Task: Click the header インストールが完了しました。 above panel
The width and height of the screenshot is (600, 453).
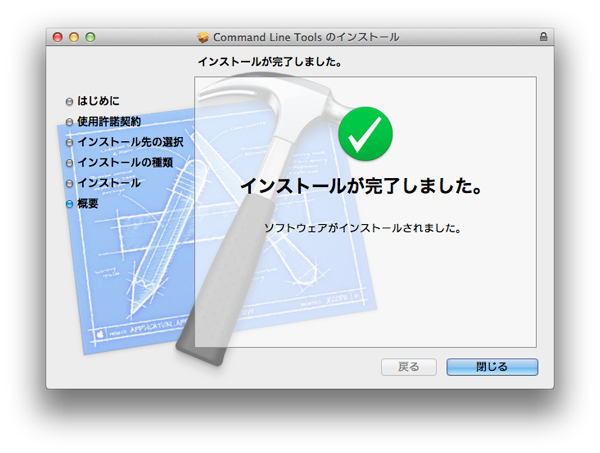Action: click(270, 62)
